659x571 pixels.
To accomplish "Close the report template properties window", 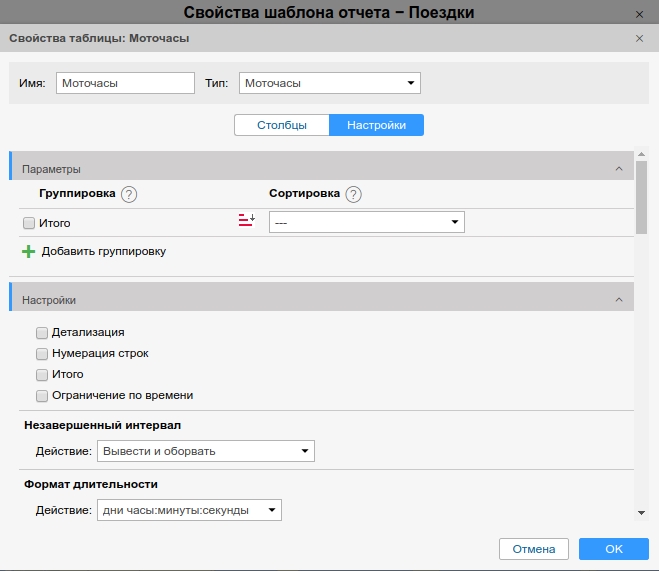I will point(640,13).
